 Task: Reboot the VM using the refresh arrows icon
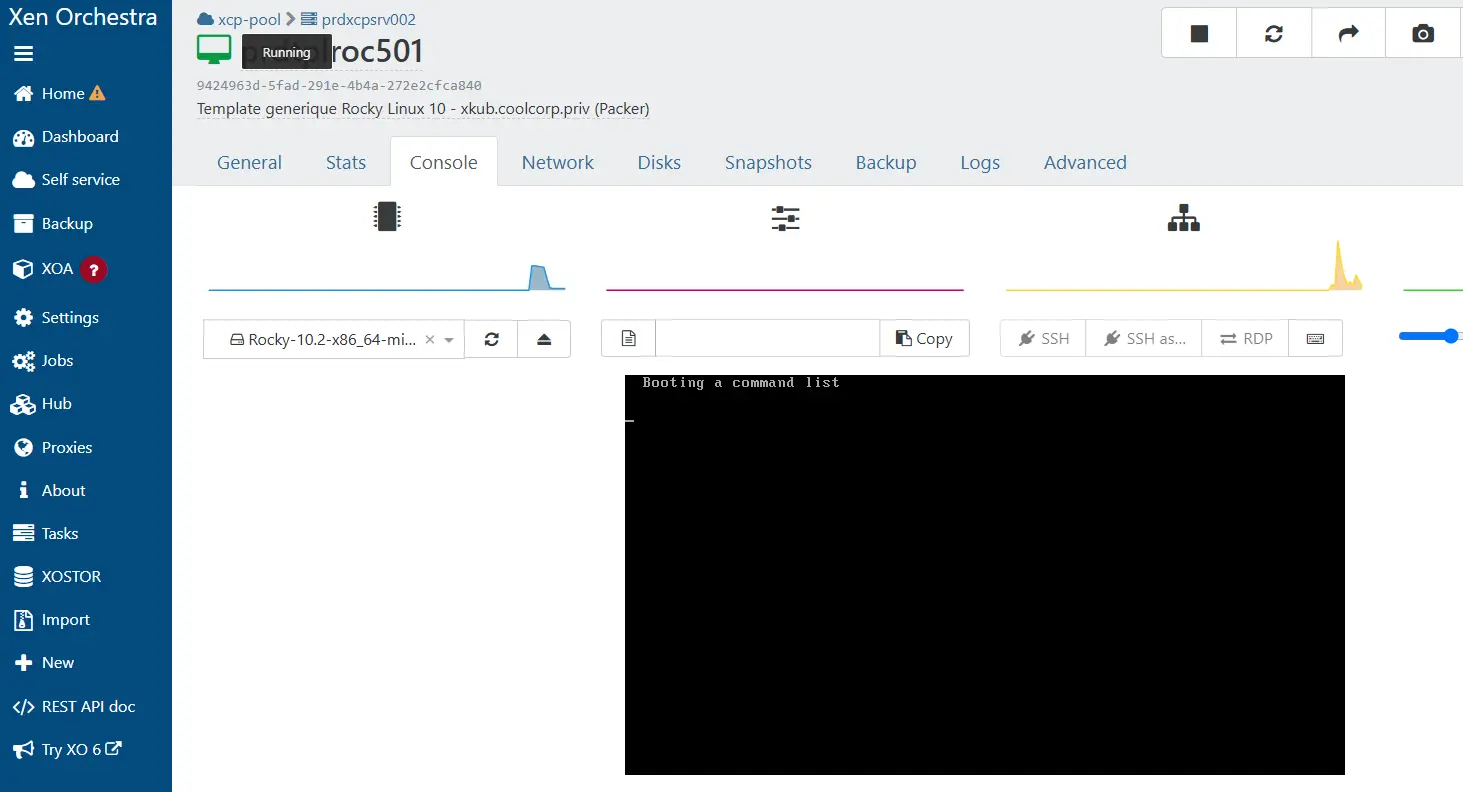click(x=1274, y=34)
